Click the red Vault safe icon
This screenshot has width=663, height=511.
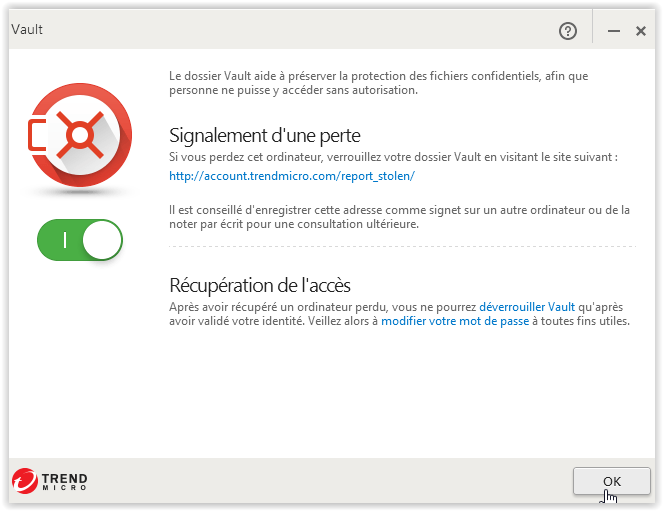(80, 135)
